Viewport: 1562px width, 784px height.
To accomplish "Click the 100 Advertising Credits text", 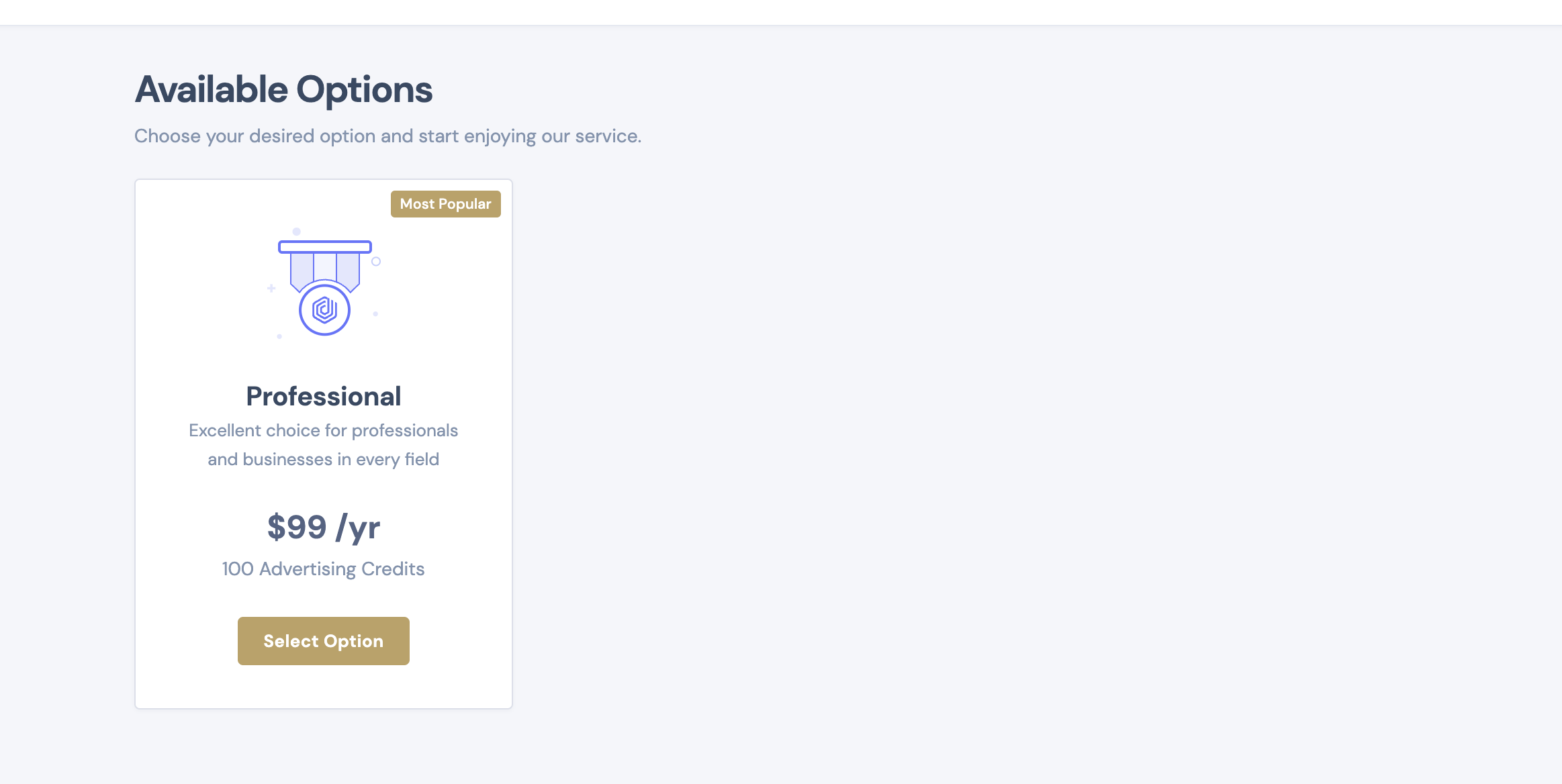I will (x=323, y=569).
